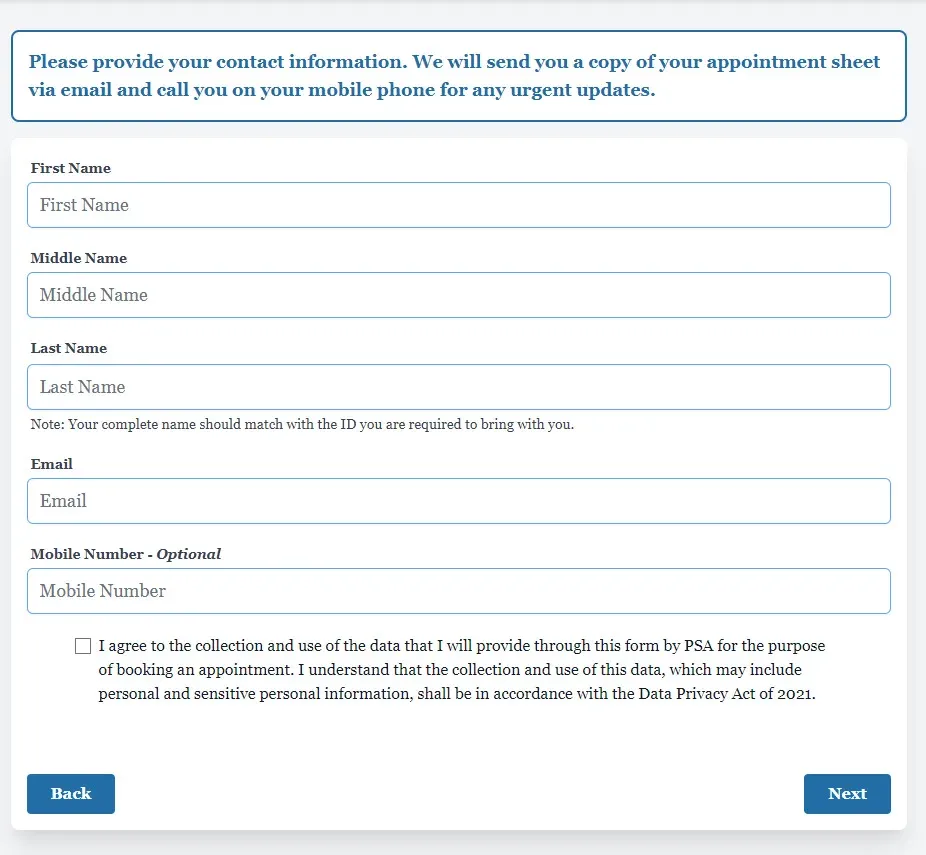Click the bold Last Name label
Screen dimensions: 926x855
coord(69,348)
